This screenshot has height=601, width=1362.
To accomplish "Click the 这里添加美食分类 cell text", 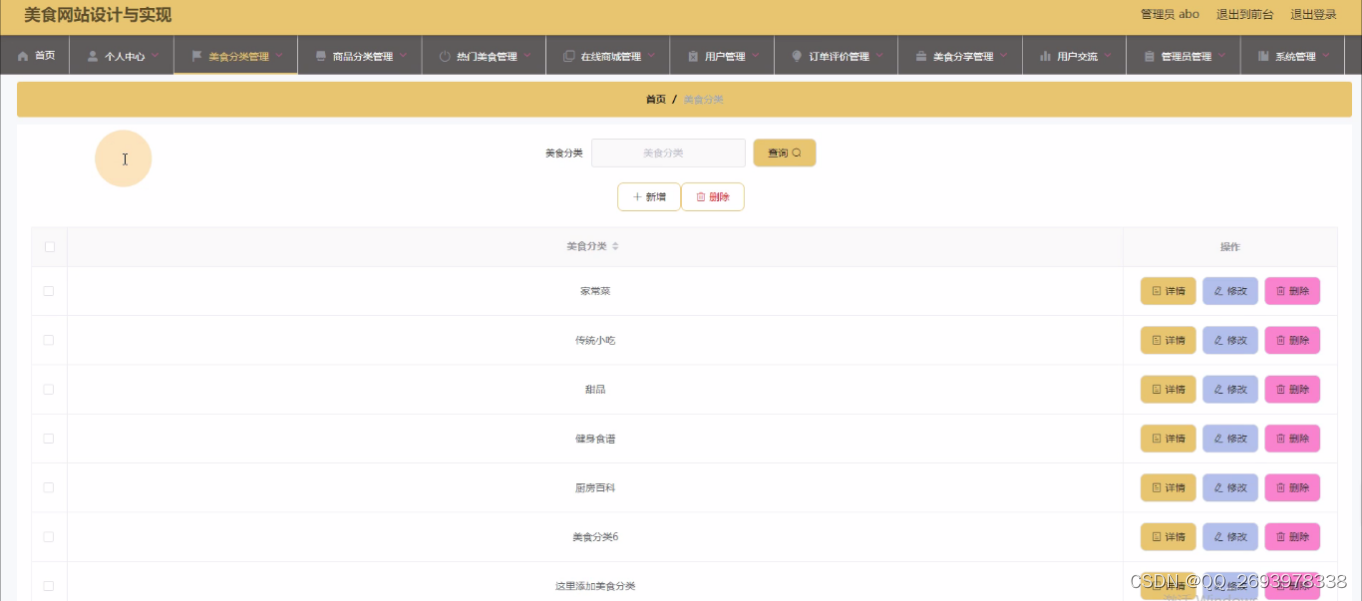I will [x=595, y=586].
